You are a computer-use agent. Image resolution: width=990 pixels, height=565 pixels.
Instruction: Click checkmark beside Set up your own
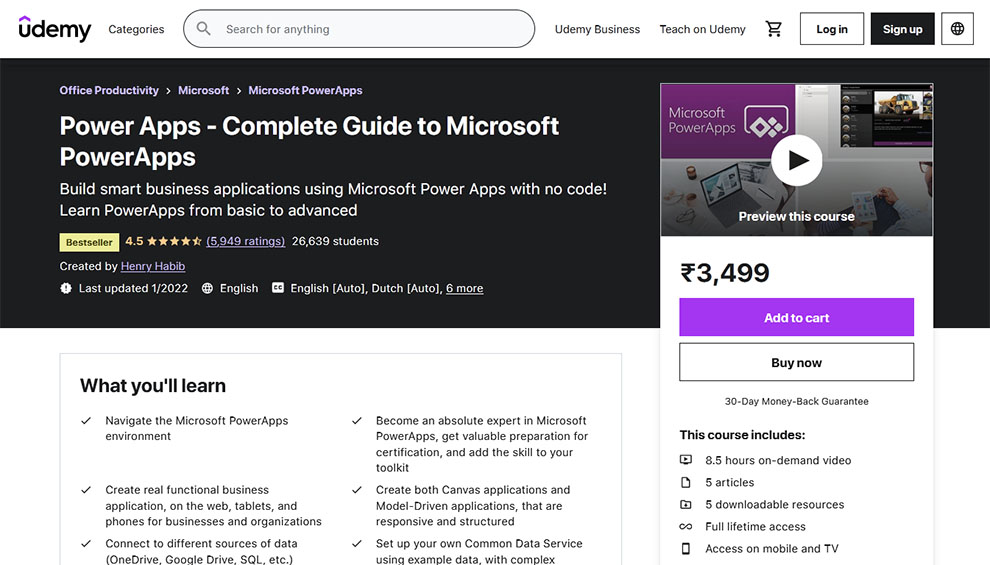[x=357, y=544]
